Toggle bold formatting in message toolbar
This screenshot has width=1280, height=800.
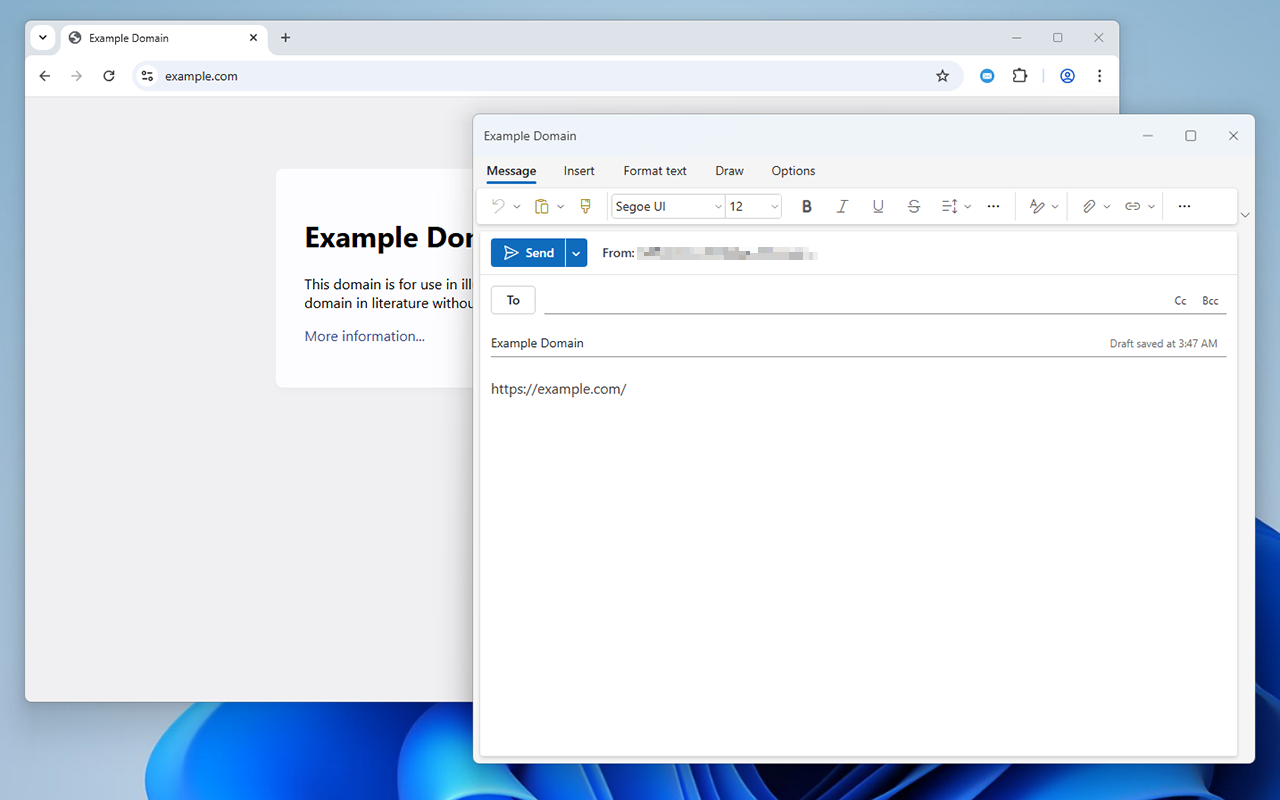click(x=807, y=207)
